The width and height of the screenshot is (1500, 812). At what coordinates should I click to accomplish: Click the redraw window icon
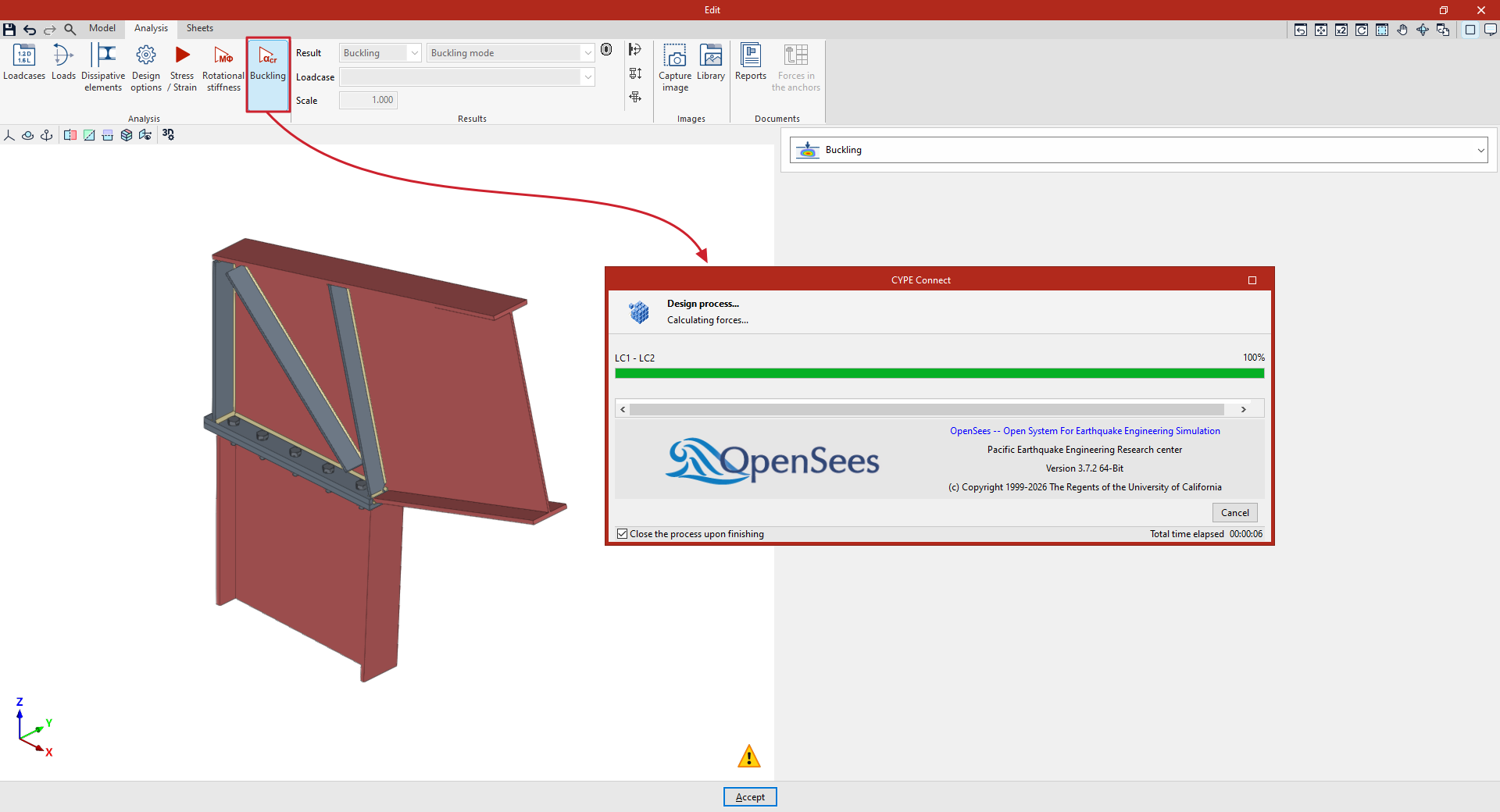coord(1362,30)
